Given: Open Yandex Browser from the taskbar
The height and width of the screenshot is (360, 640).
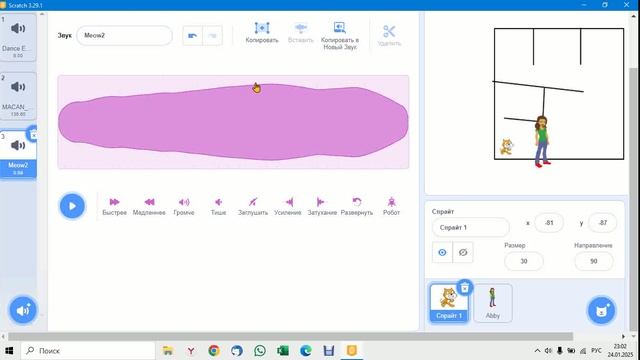Looking at the screenshot, I should 191,351.
